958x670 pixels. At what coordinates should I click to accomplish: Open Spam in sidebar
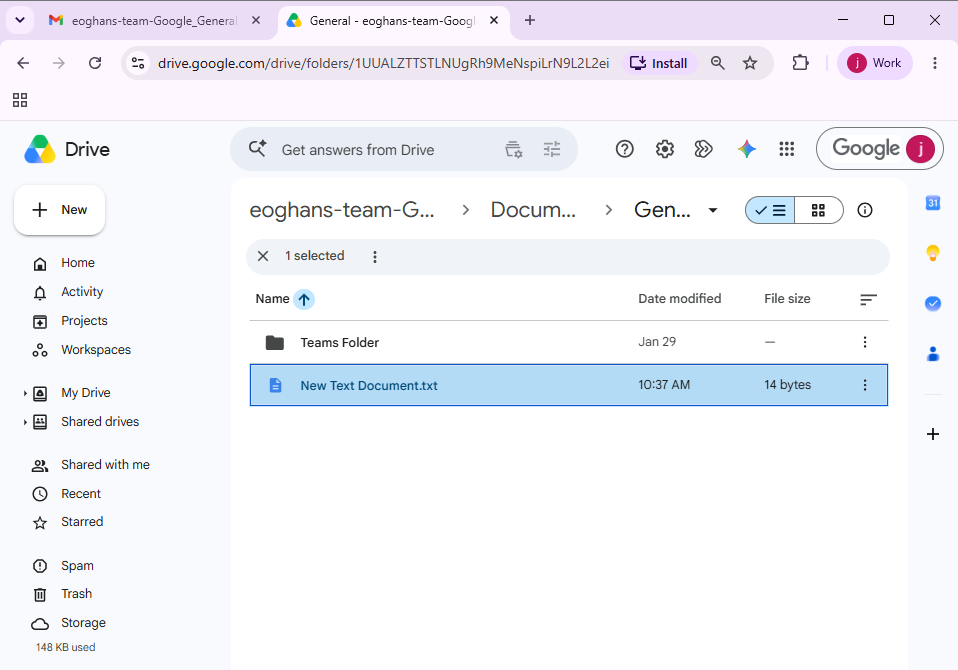pyautogui.click(x=77, y=566)
